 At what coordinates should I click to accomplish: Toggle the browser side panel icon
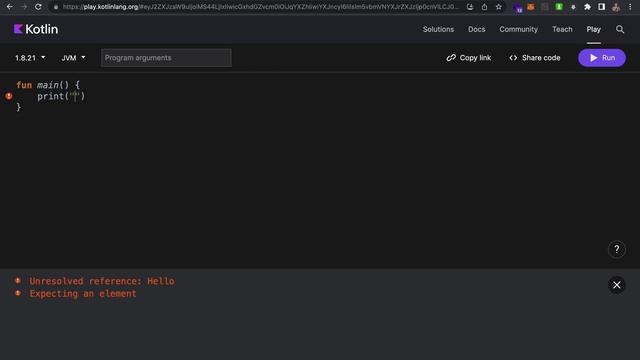(602, 7)
